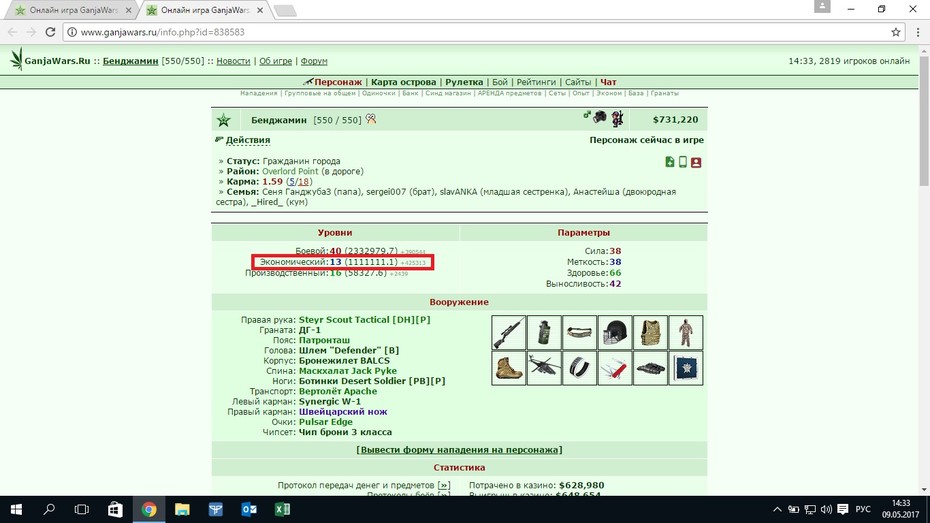930x523 pixels.
Task: Open Windows Start menu
Action: coord(16,509)
